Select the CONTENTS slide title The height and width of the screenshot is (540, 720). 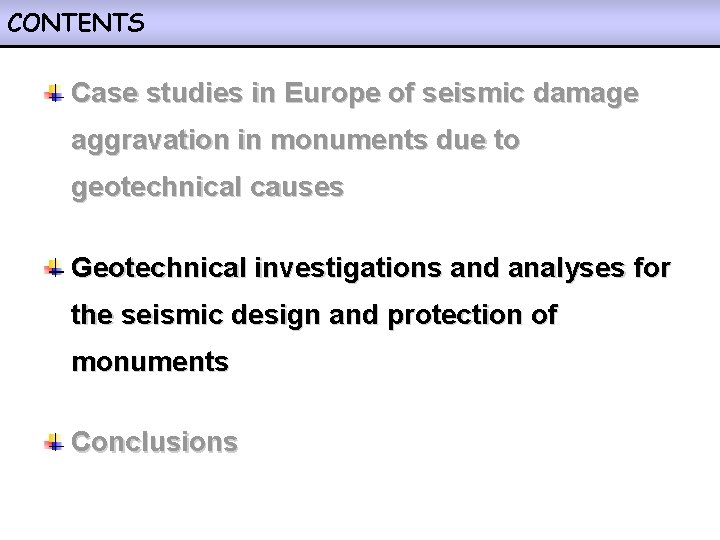point(76,23)
